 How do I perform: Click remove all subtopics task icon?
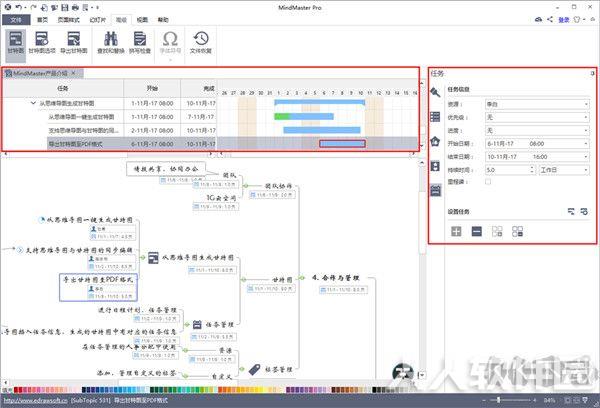(517, 231)
